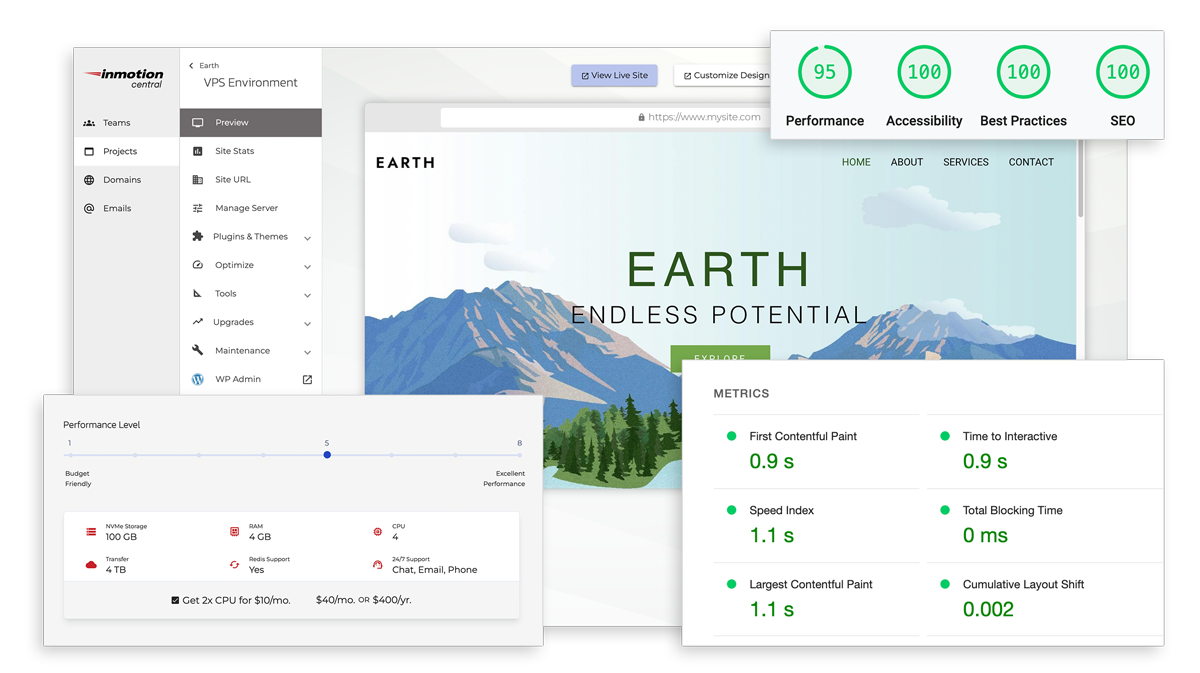The height and width of the screenshot is (673, 1200).
Task: Expand the Upgrades dropdown arrow
Action: [307, 324]
